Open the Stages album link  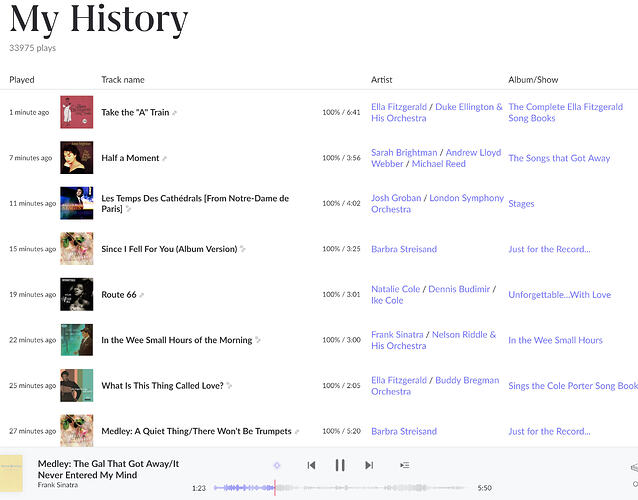(521, 204)
